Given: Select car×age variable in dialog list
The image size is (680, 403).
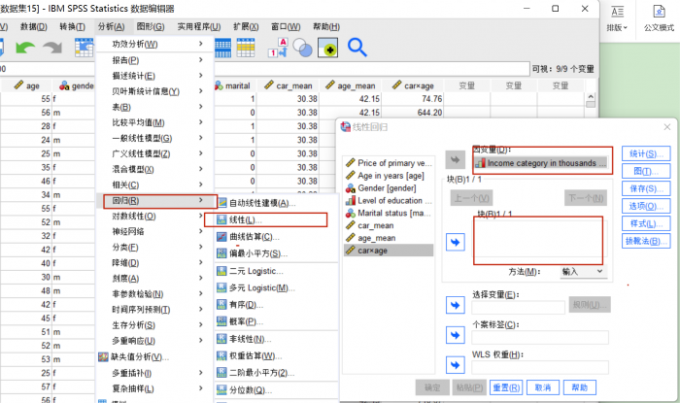Looking at the screenshot, I should (x=388, y=251).
